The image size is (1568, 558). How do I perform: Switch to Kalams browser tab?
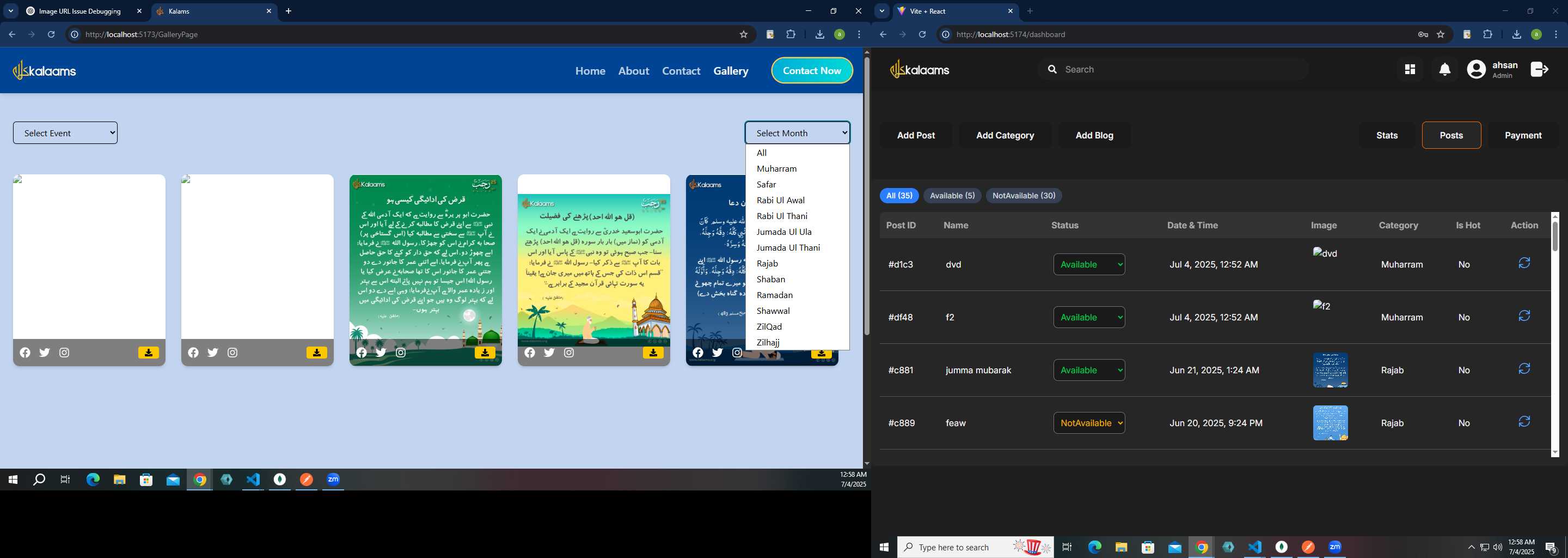click(213, 11)
